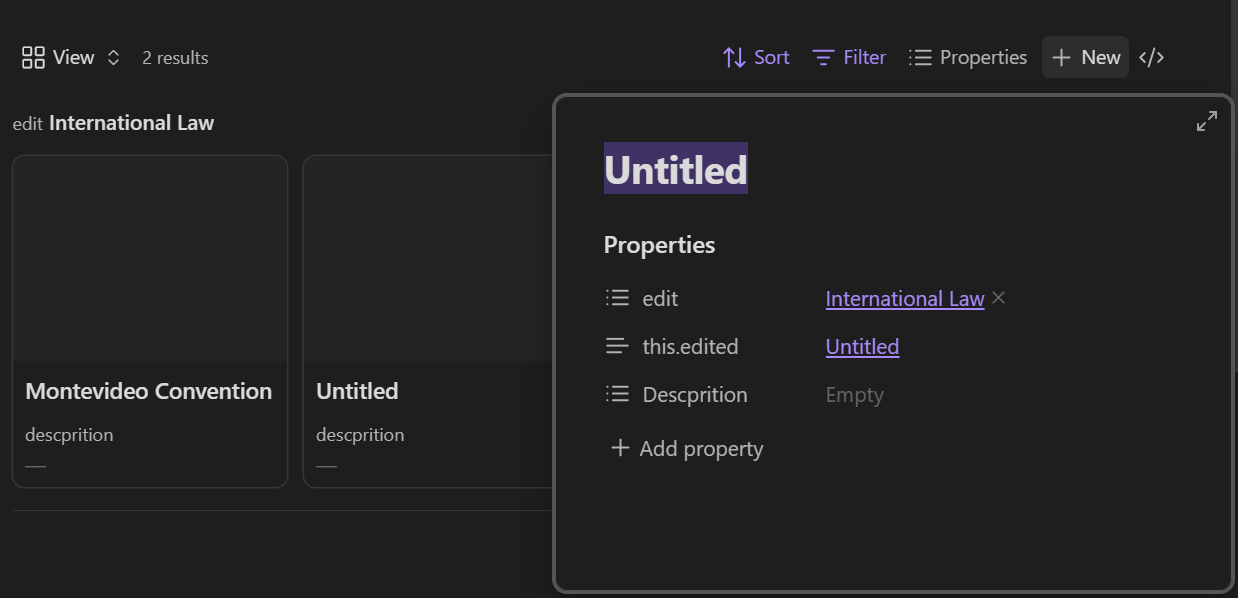Click the Sort arrows icon

(734, 58)
